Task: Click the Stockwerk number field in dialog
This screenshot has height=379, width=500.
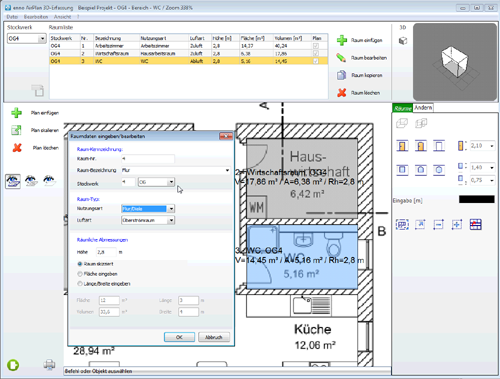Action: pos(128,182)
